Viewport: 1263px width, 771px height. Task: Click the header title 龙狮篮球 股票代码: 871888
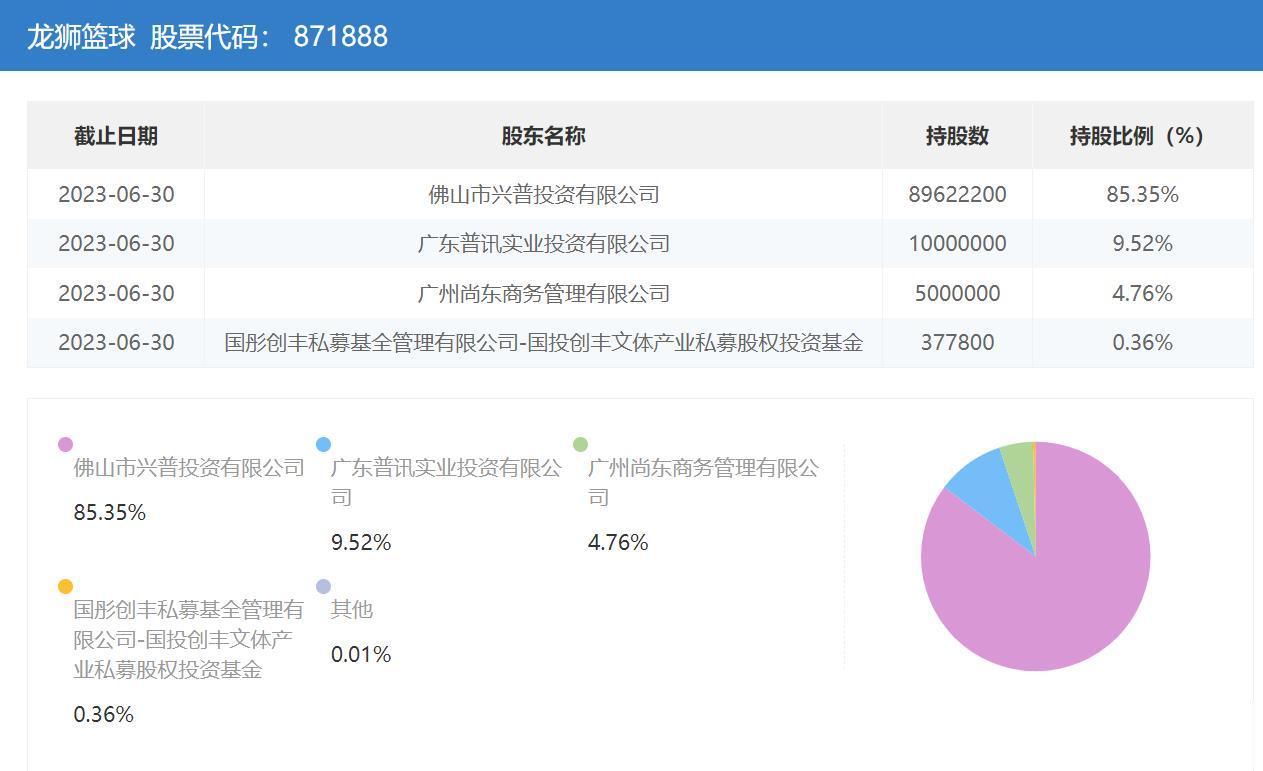207,37
